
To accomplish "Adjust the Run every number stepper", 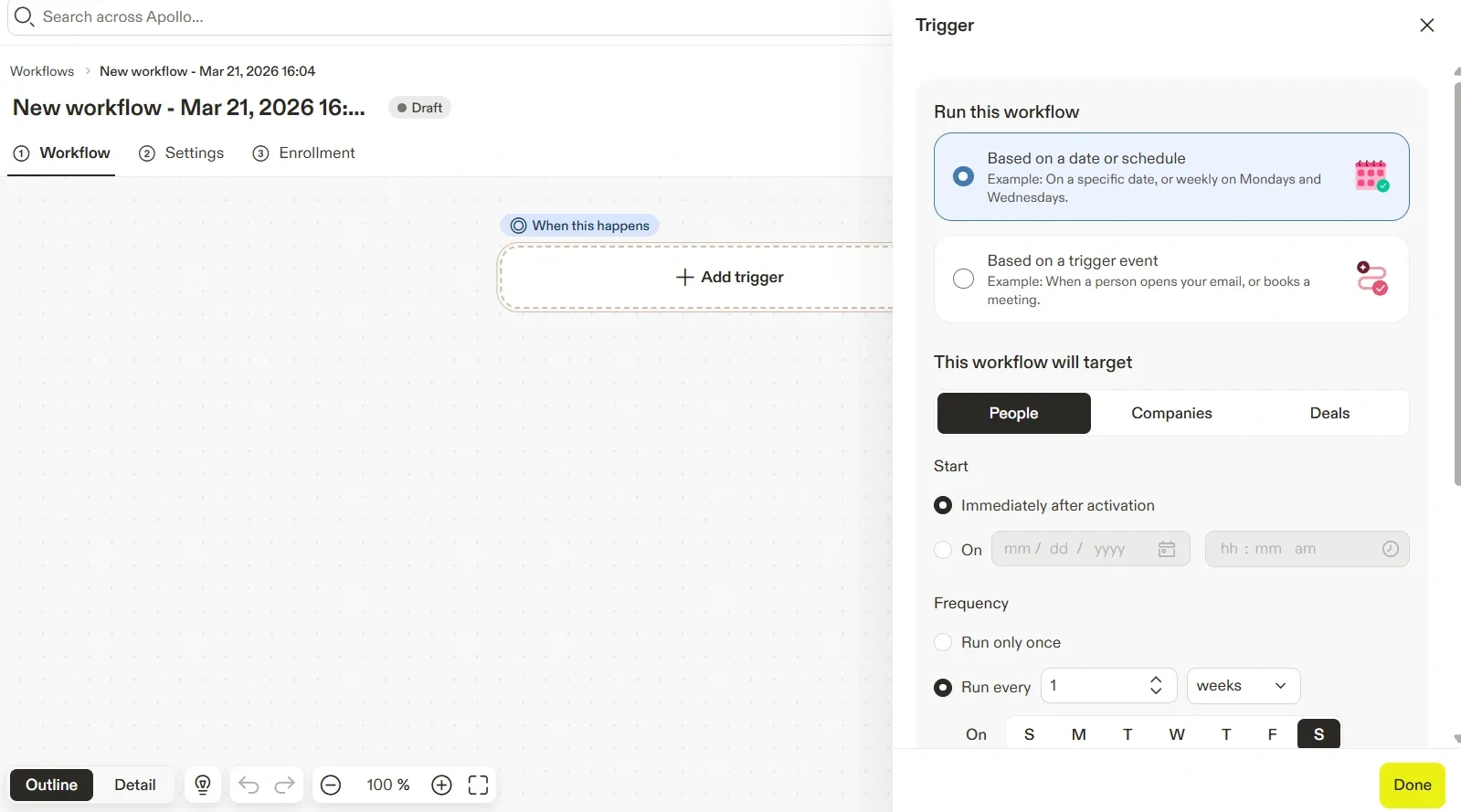I will tap(1156, 686).
